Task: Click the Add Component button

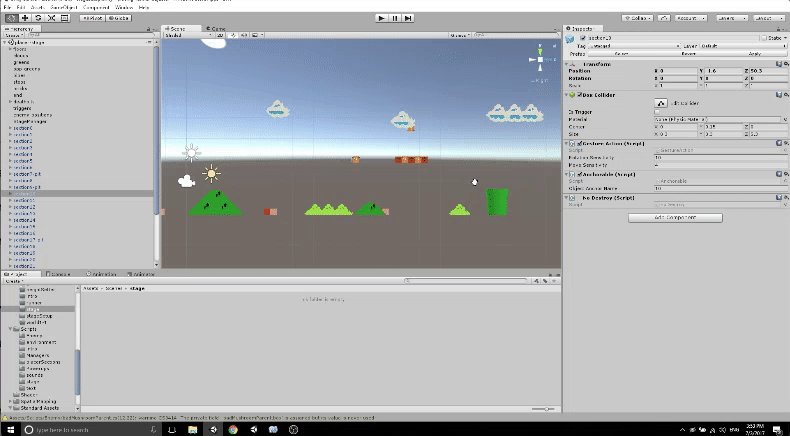Action: click(x=675, y=218)
